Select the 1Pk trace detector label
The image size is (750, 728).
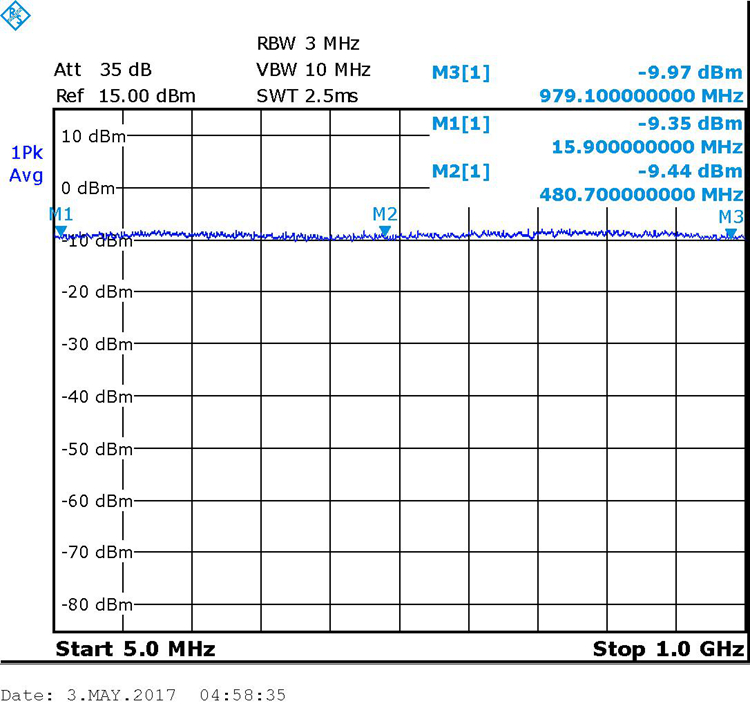pos(26,153)
